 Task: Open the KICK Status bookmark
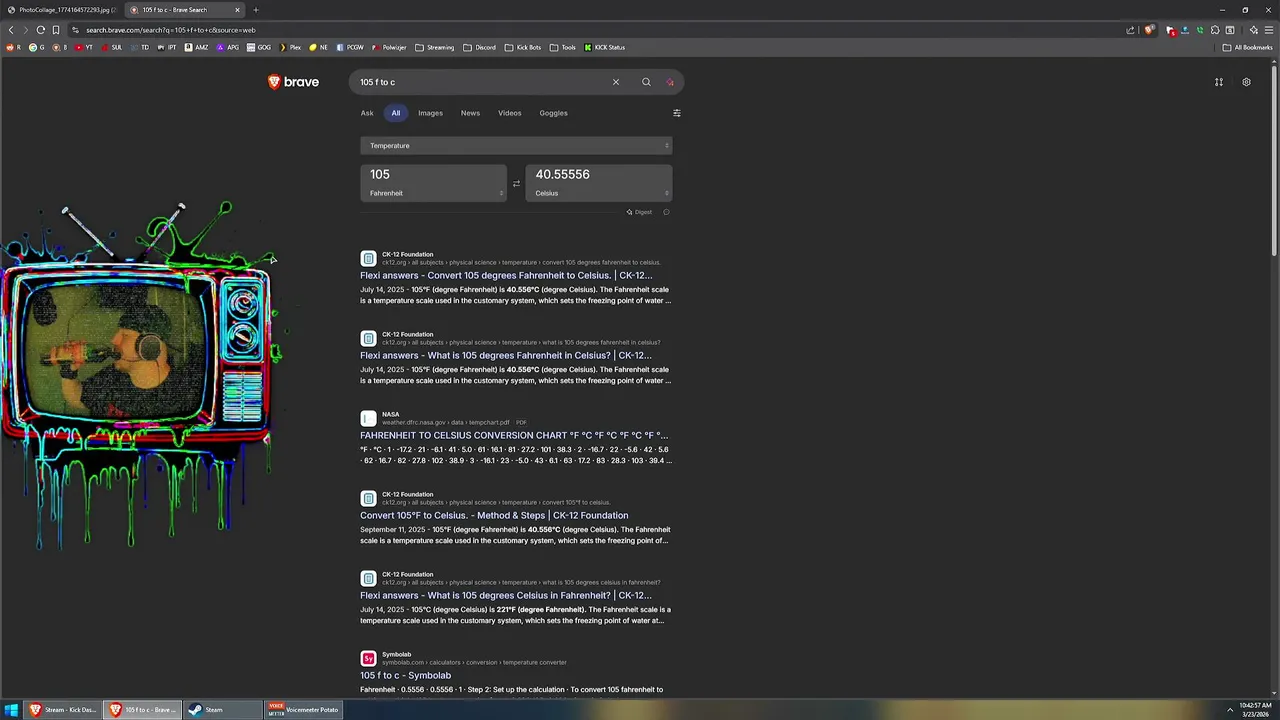604,47
